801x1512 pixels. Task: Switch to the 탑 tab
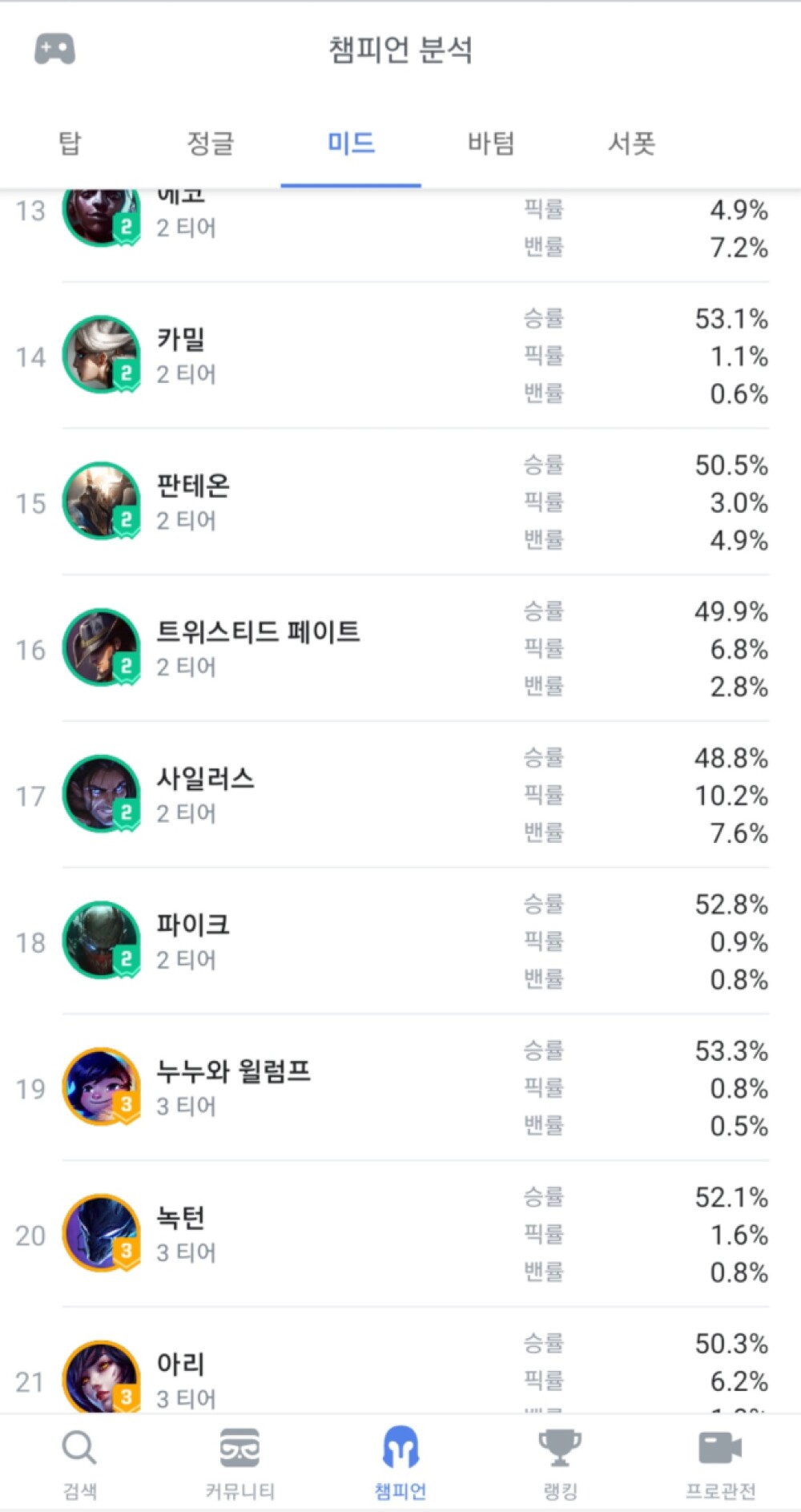point(70,144)
